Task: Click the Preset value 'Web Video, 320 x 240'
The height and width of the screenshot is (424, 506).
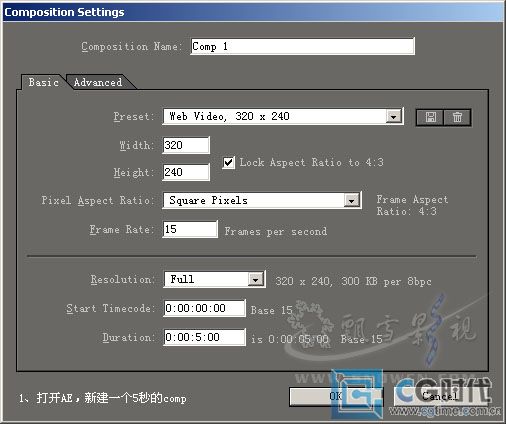Action: (x=229, y=116)
